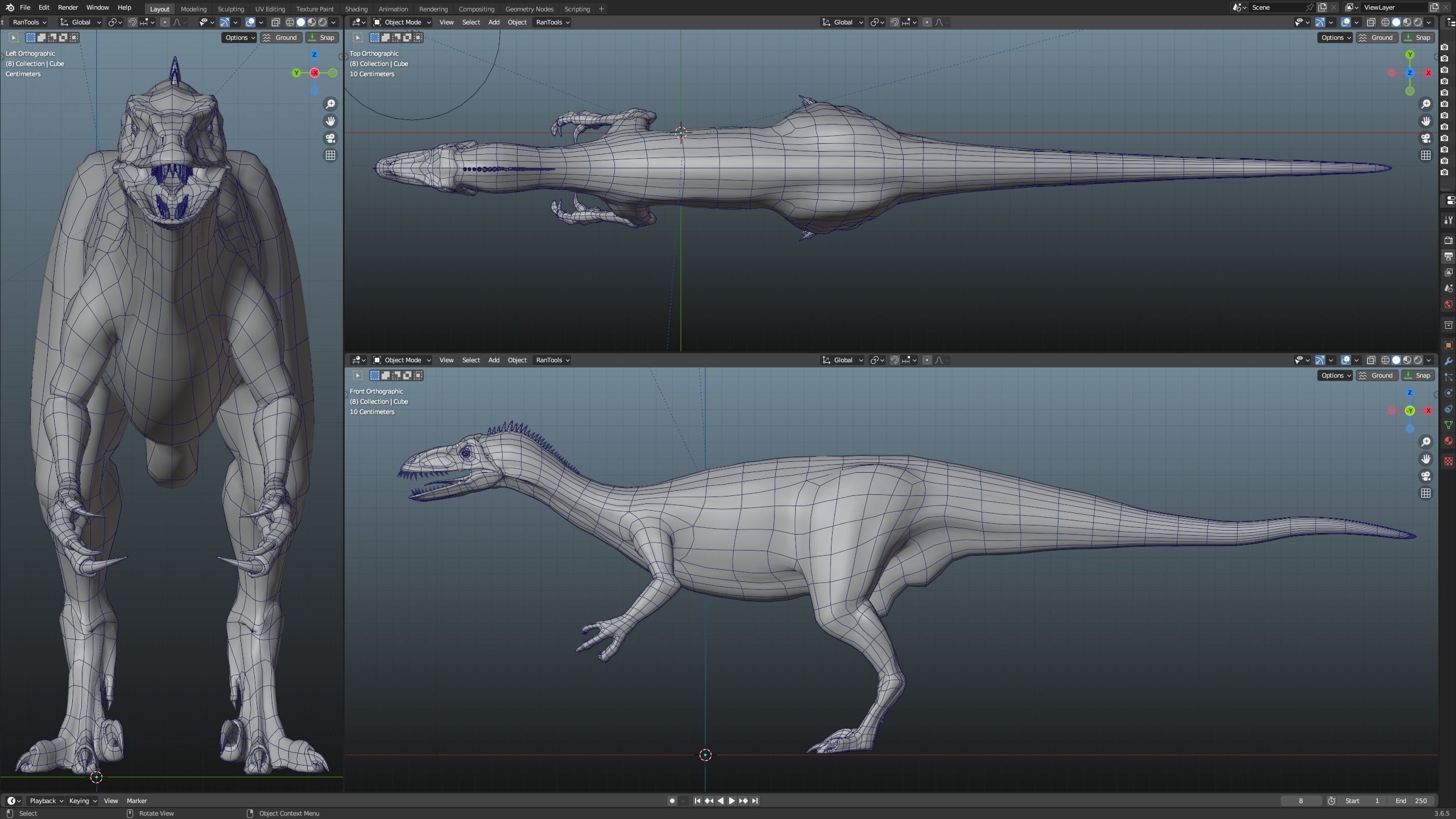
Task: Open the Blender logo menu
Action: click(x=10, y=7)
